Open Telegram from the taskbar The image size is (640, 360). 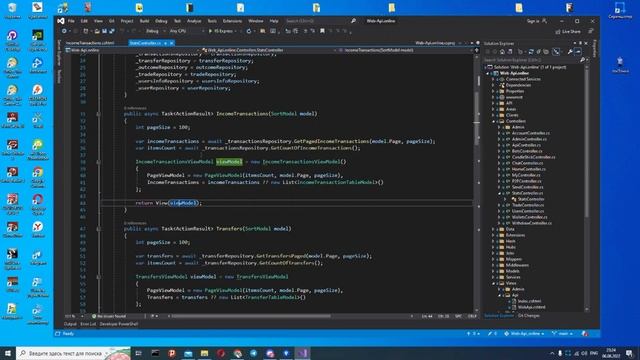pos(253,353)
